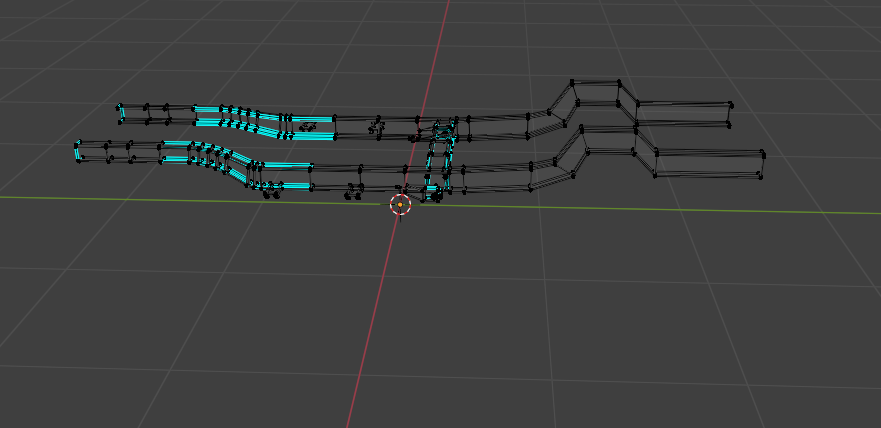
Task: Select the cyan edge capping the upper rail's left end
Action: (121, 113)
